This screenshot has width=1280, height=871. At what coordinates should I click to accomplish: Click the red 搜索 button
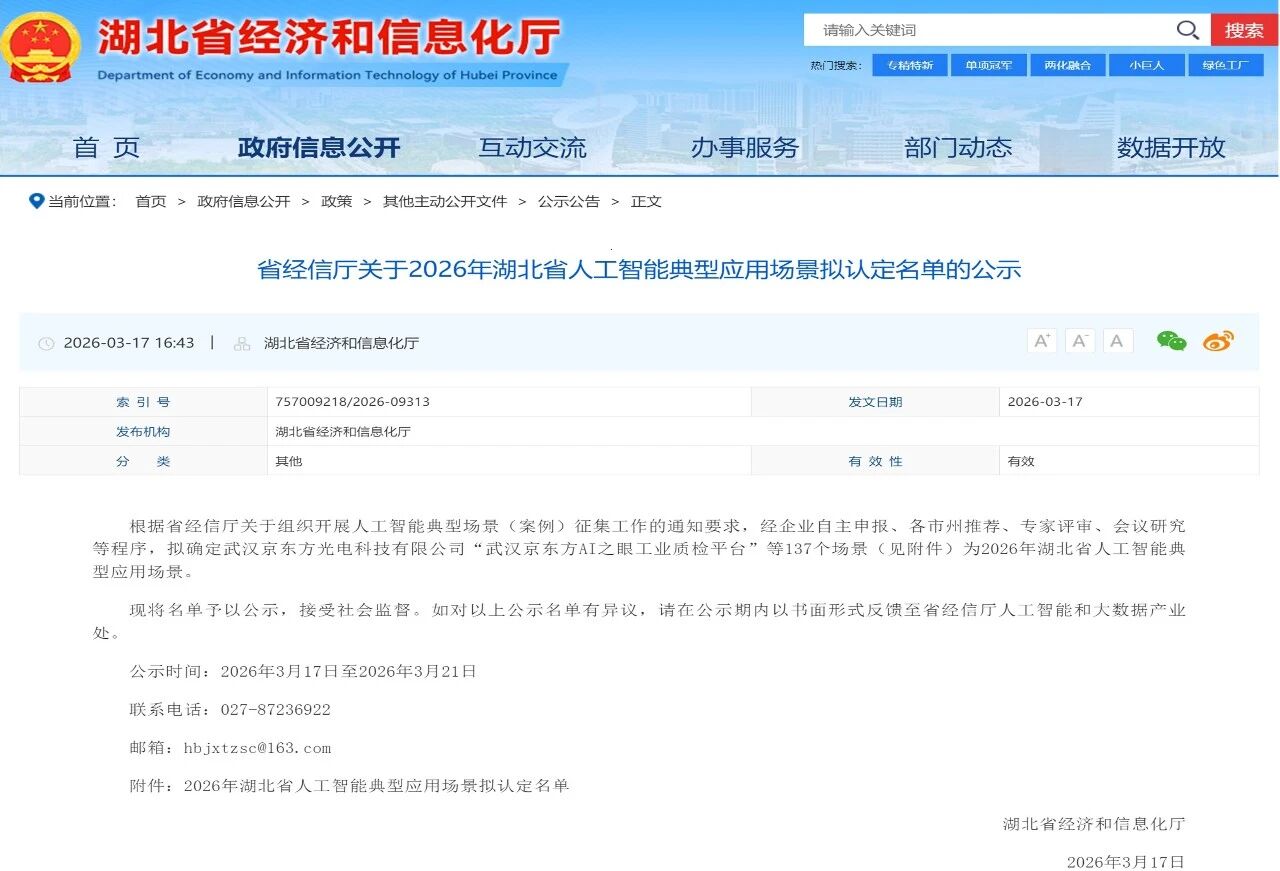[1244, 30]
